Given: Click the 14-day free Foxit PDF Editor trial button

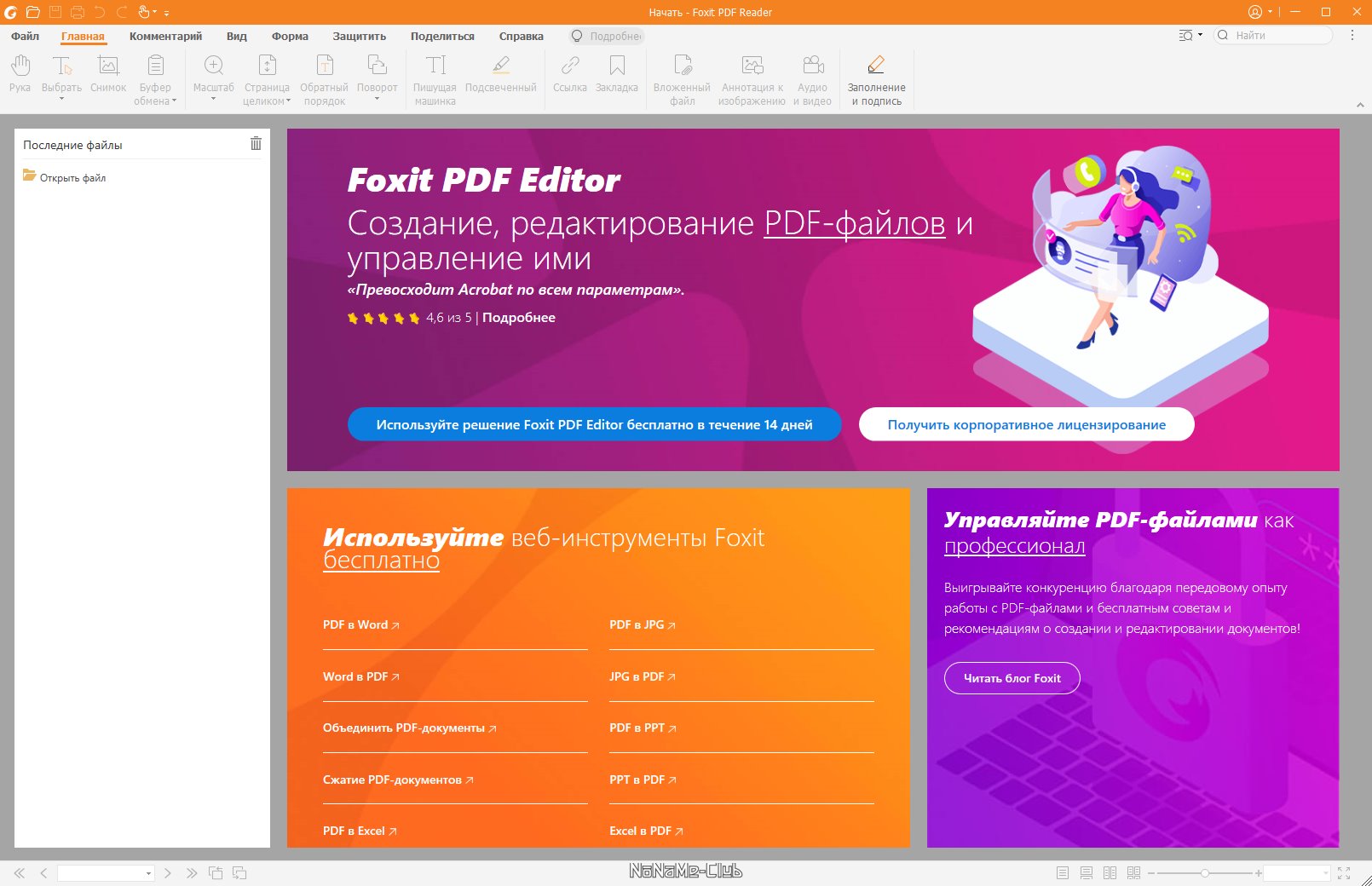Looking at the screenshot, I should [x=594, y=424].
